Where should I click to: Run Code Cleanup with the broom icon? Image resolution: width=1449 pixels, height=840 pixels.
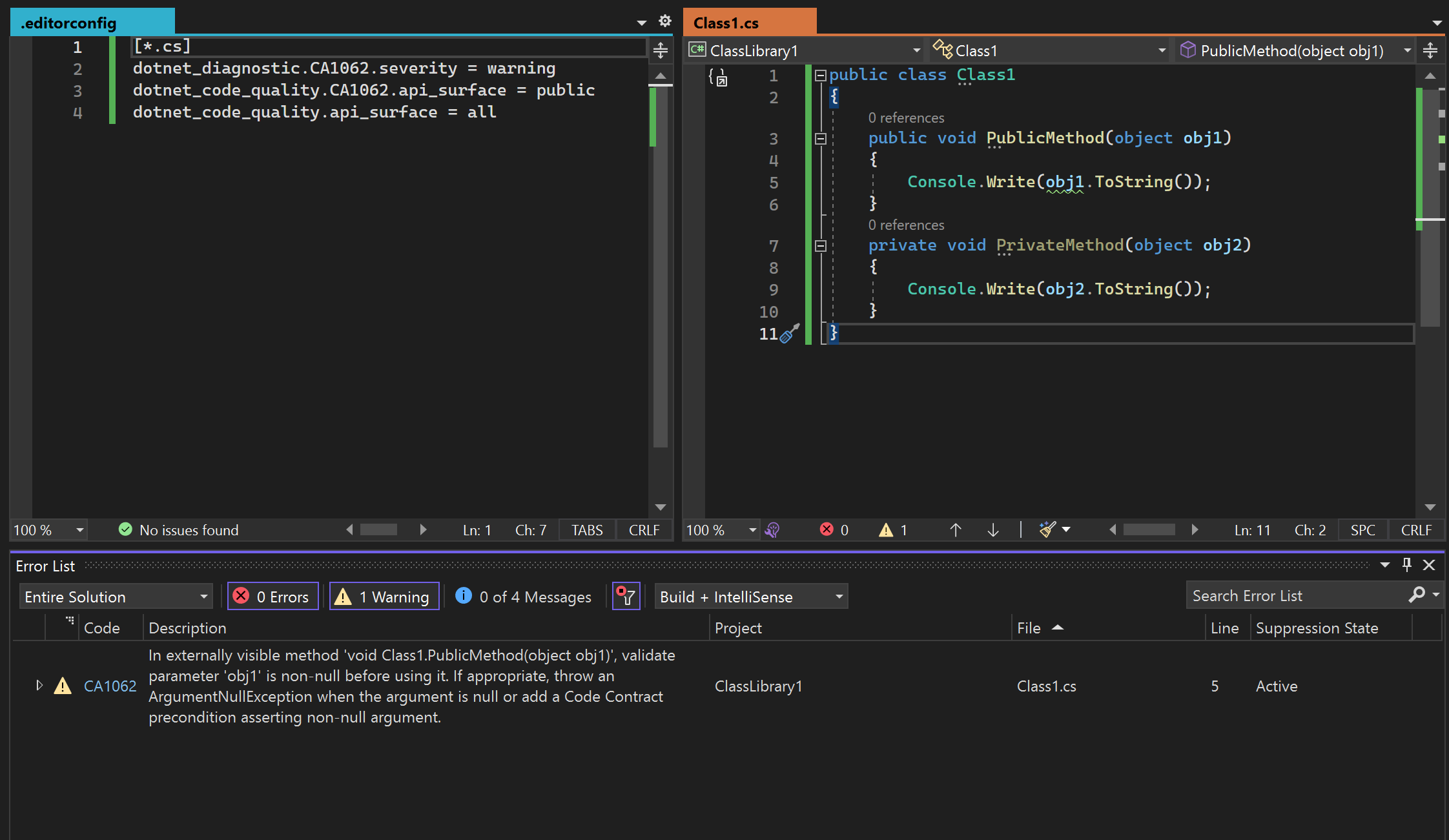pos(1049,529)
